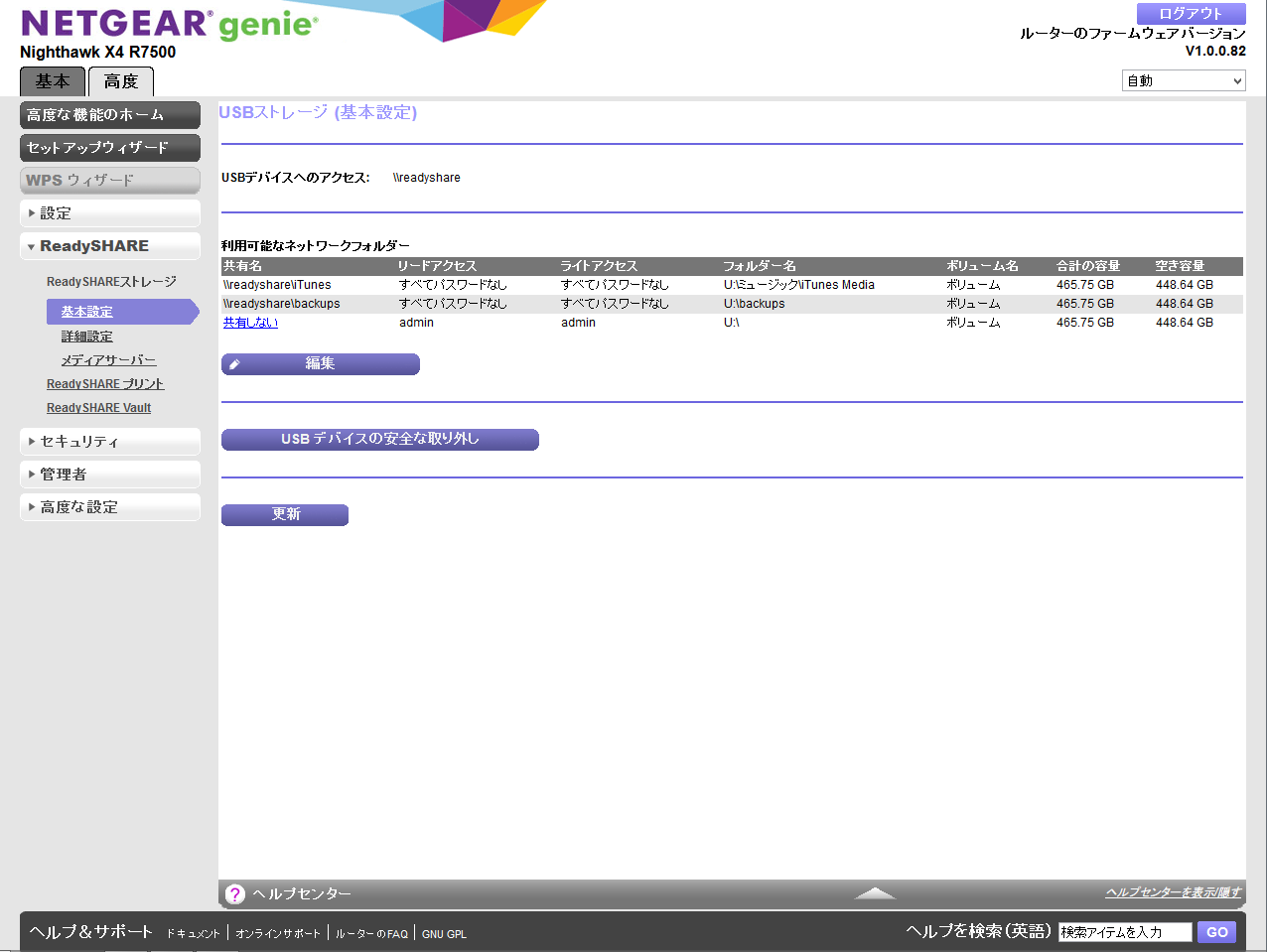Image resolution: width=1267 pixels, height=952 pixels.
Task: Expand help center with the up arrow
Action: pyautogui.click(x=875, y=893)
